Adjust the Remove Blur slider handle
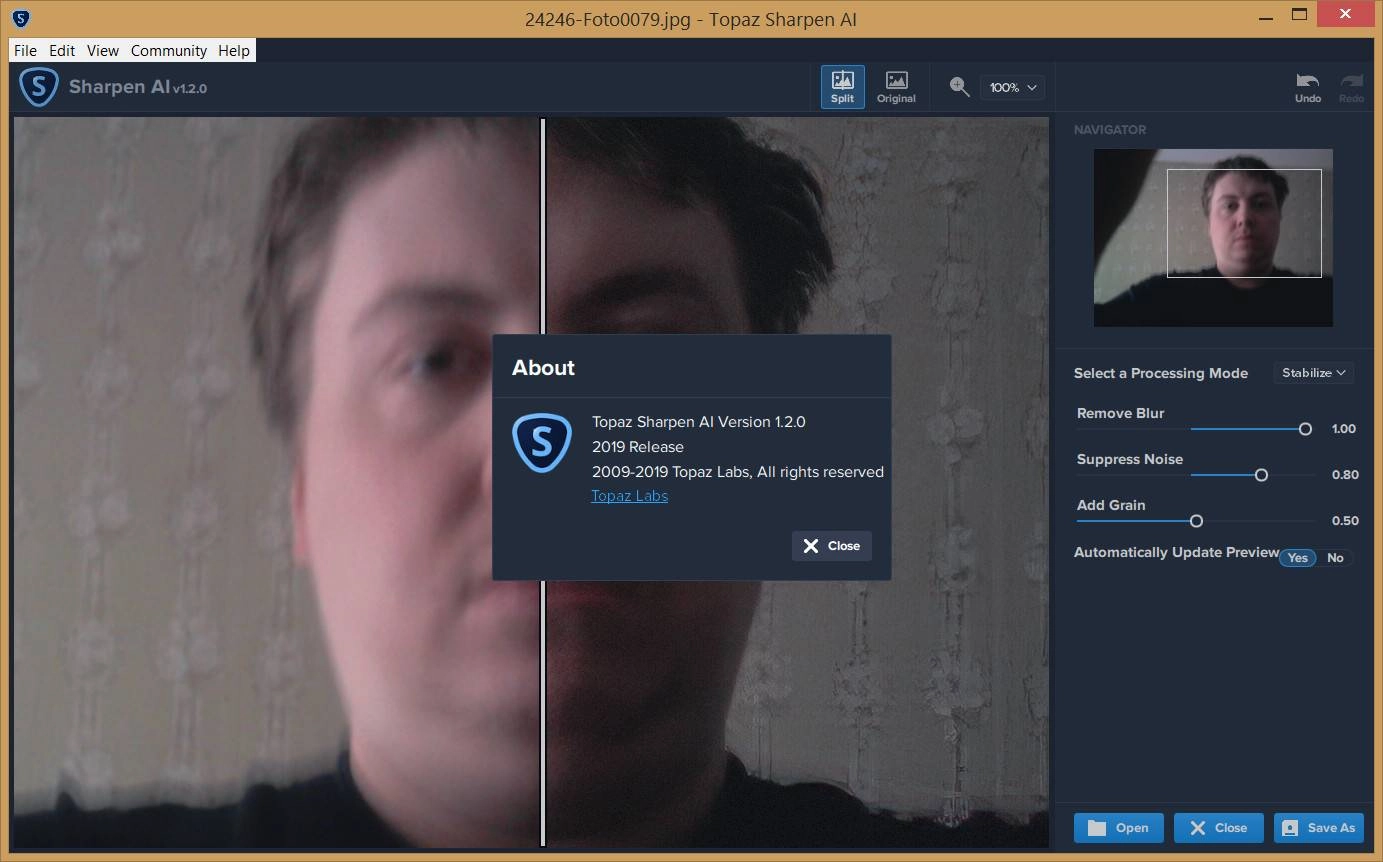 pyautogui.click(x=1305, y=429)
